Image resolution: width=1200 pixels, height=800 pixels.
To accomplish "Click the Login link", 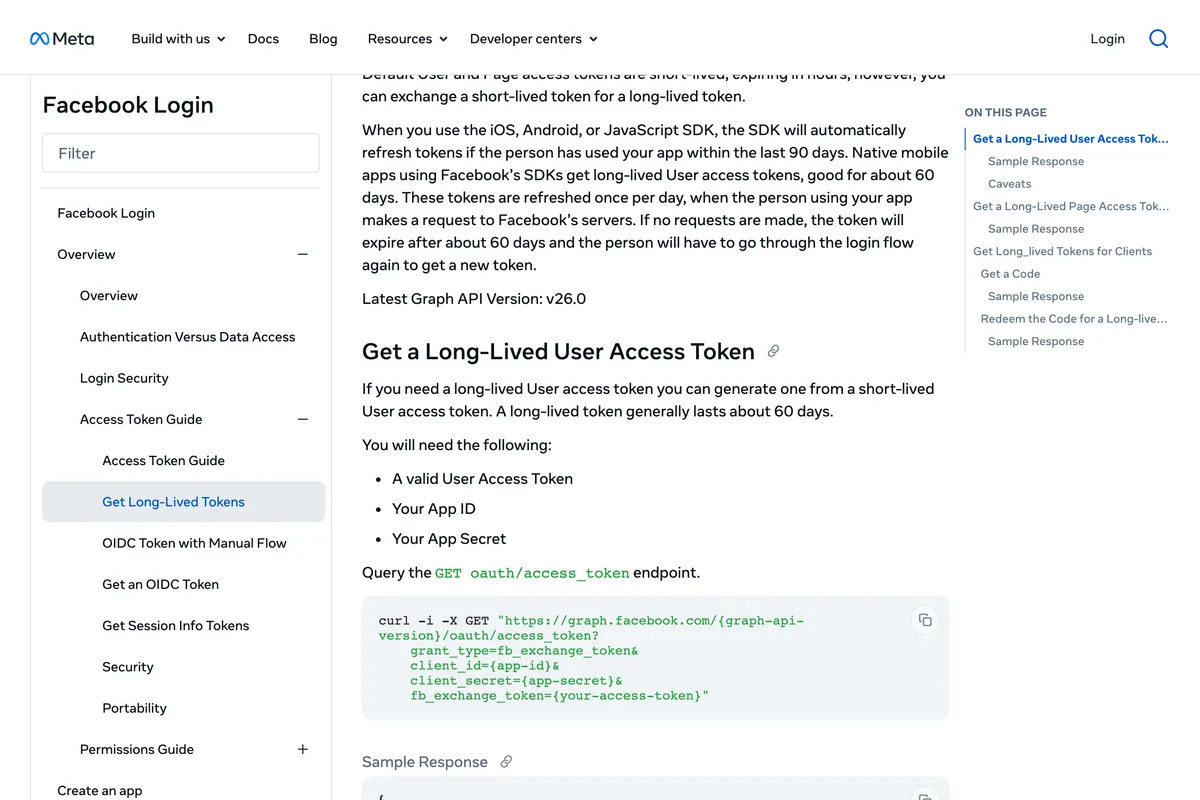I will click(x=1107, y=39).
